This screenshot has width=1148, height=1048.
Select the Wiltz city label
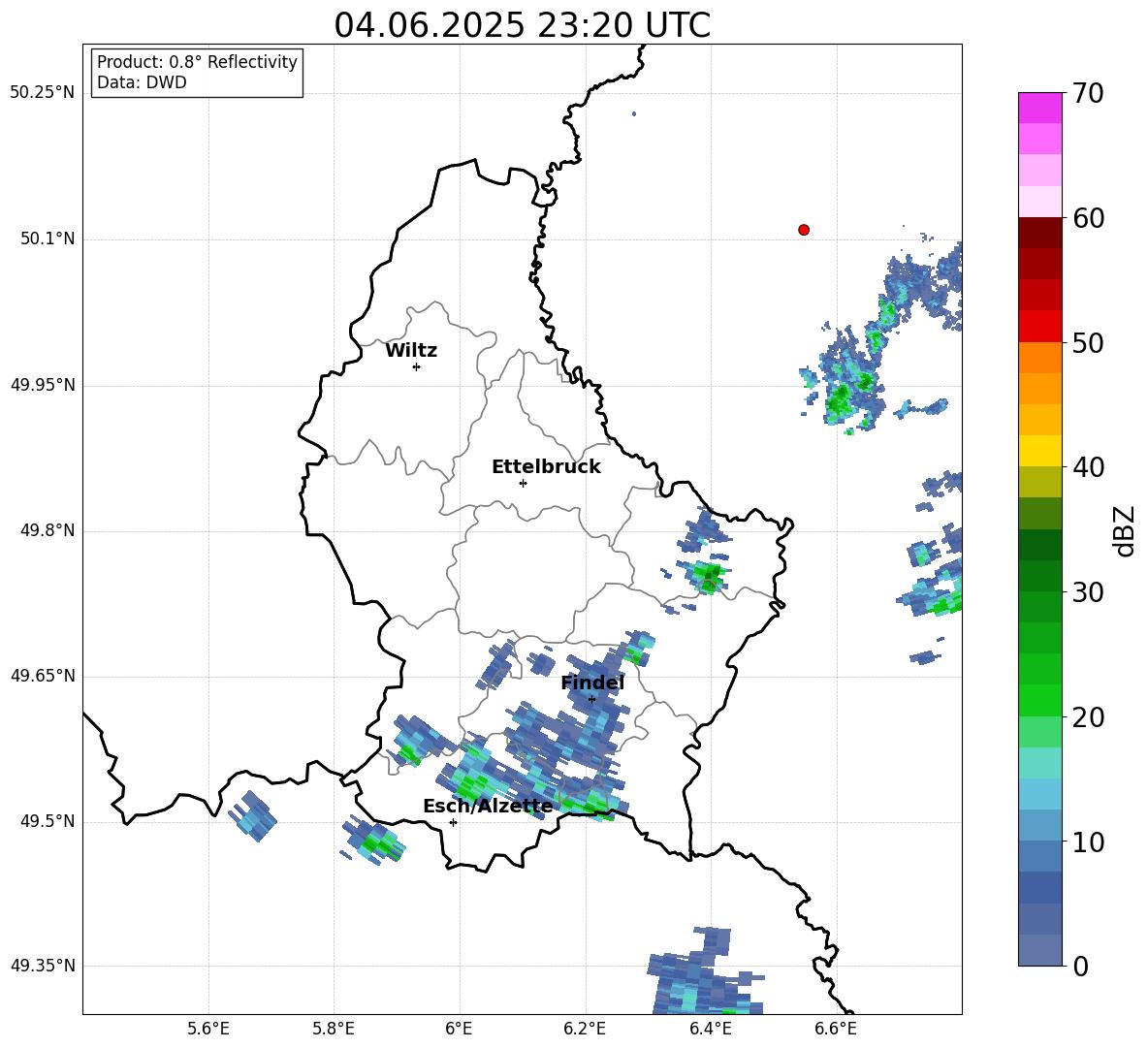point(411,351)
